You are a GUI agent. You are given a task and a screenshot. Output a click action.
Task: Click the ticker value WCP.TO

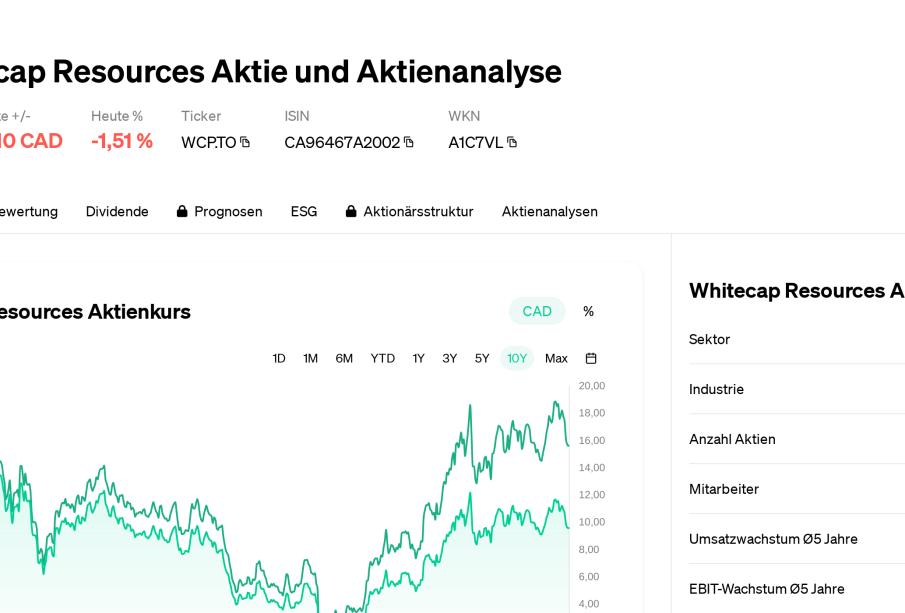point(209,143)
